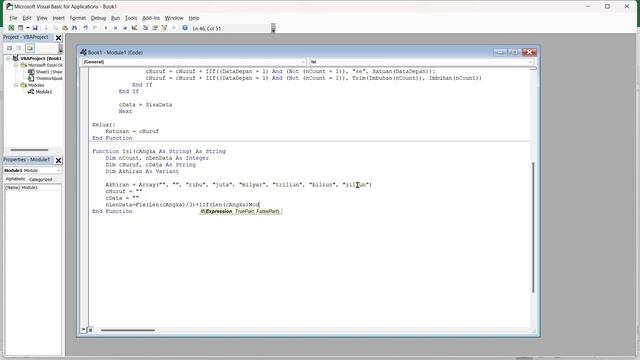Screen dimensions: 640x360
Task: Open Standard toolbar options arrow
Action: coord(273,28)
